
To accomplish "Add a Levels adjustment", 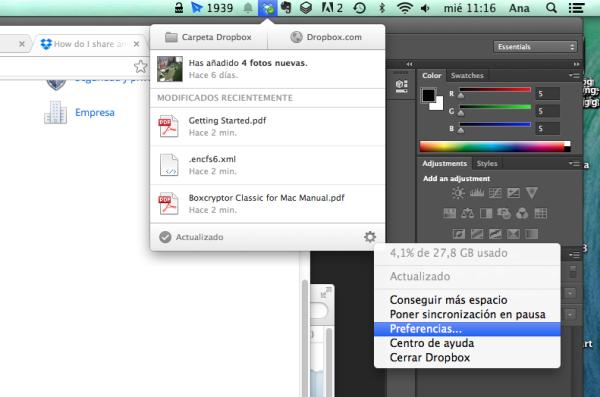I will pos(476,193).
